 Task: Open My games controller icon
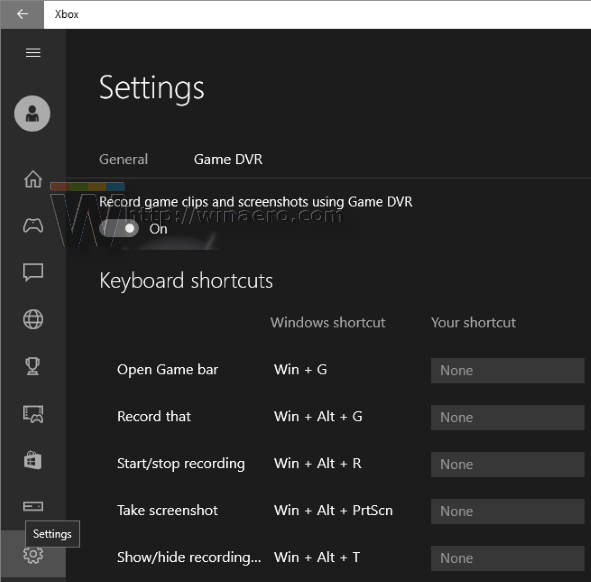[33, 225]
